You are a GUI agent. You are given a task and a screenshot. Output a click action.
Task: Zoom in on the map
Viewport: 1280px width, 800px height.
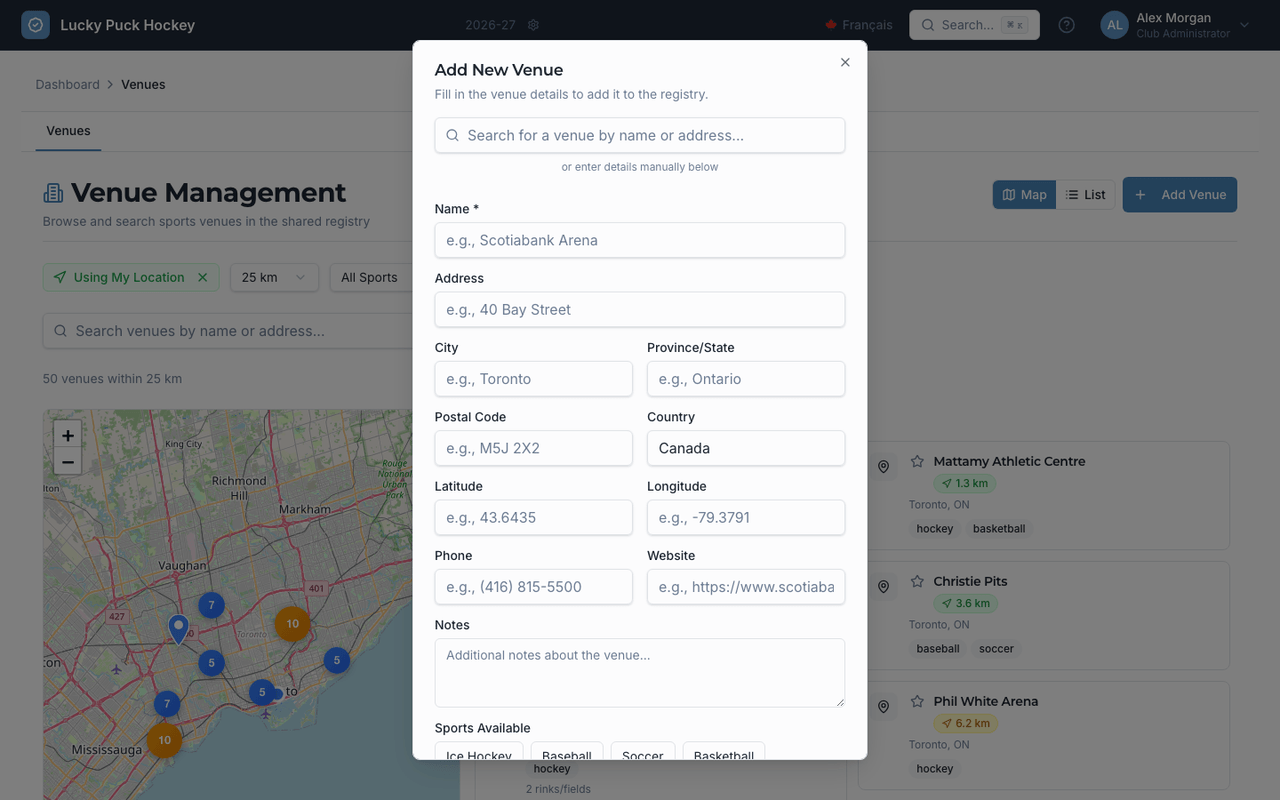[x=67, y=435]
